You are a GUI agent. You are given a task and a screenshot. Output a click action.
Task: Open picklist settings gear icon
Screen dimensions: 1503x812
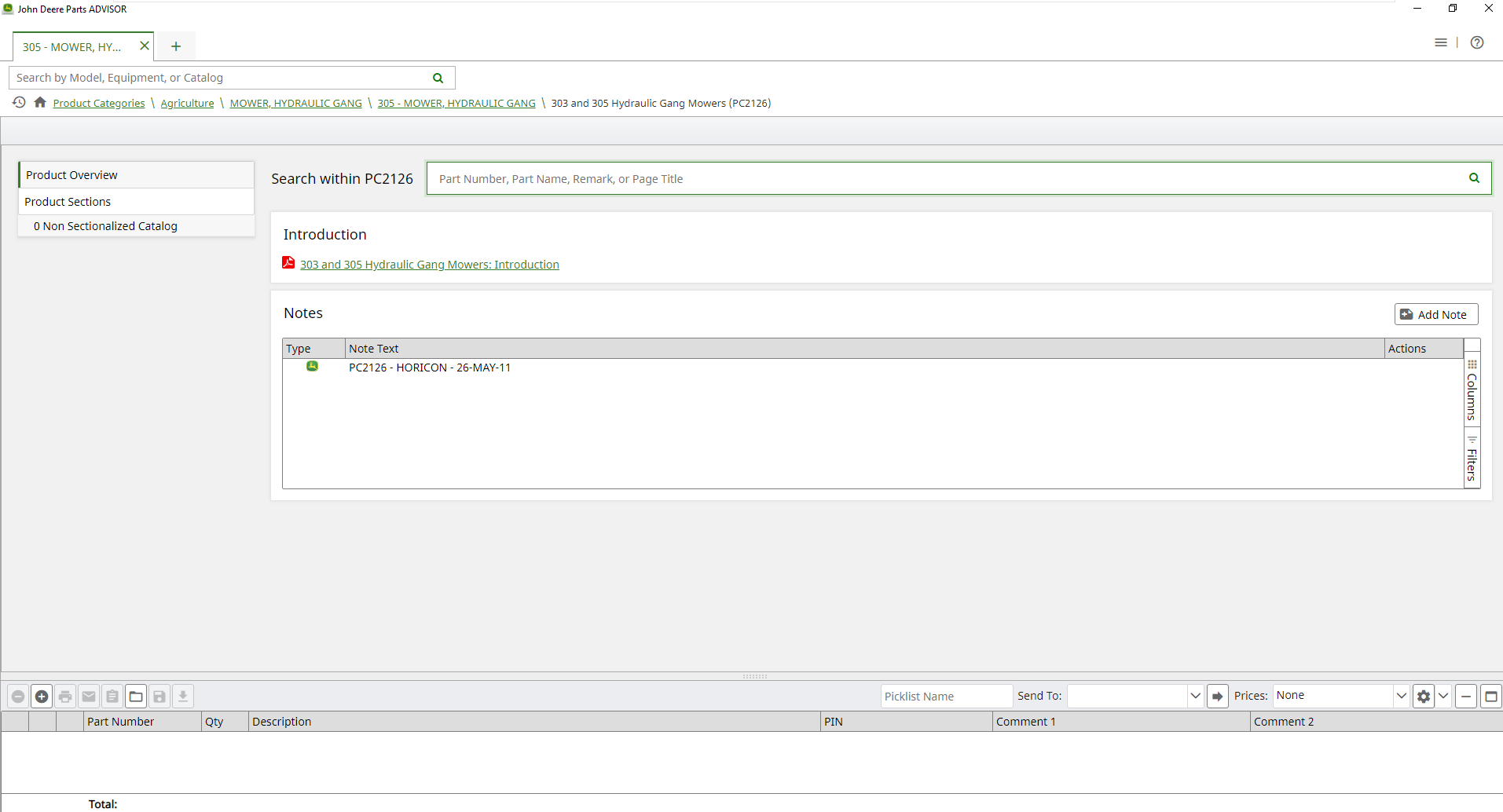tap(1423, 697)
